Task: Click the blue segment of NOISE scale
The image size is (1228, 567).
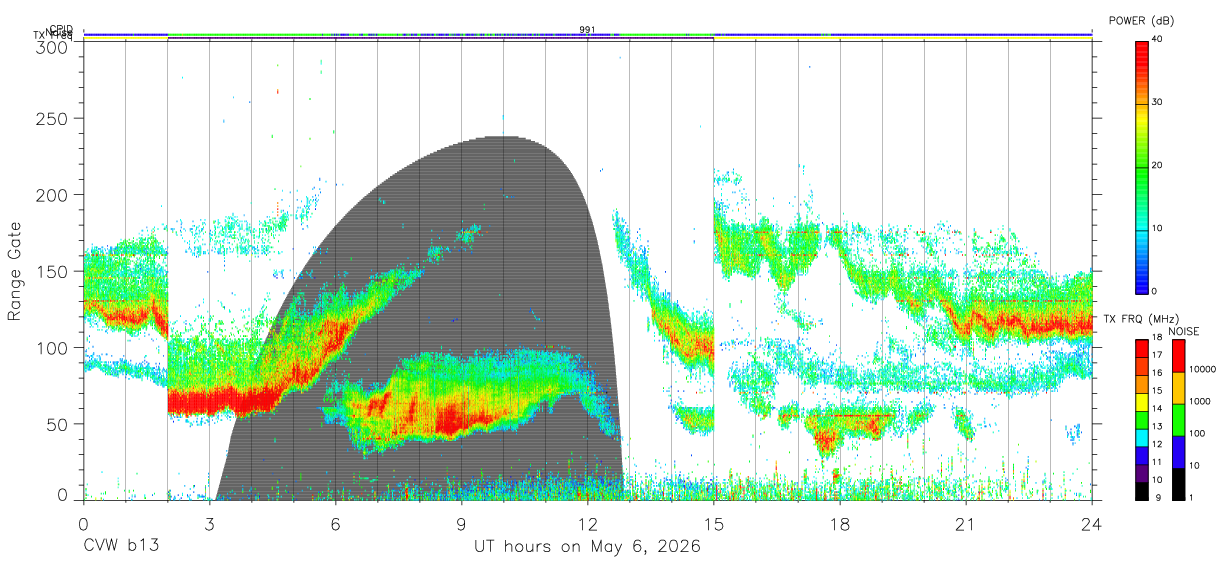Action: 1178,451
